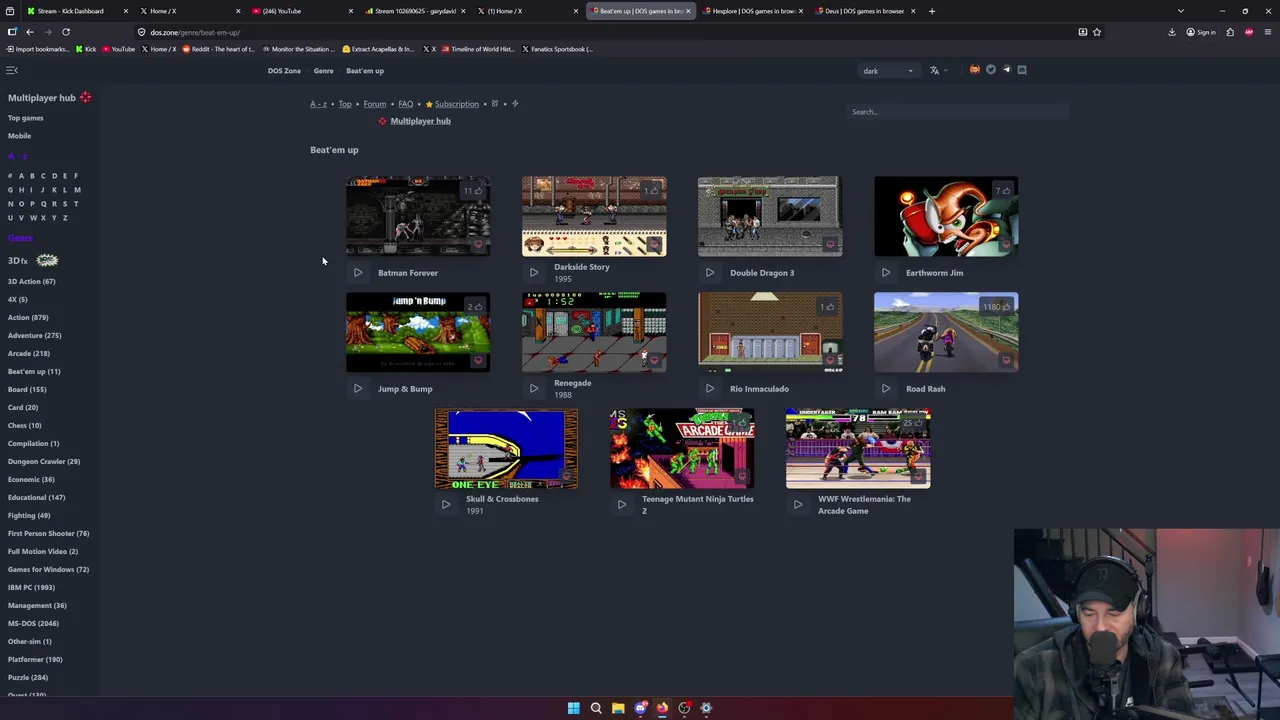Click the Telegram icon in site header

coord(1006,70)
